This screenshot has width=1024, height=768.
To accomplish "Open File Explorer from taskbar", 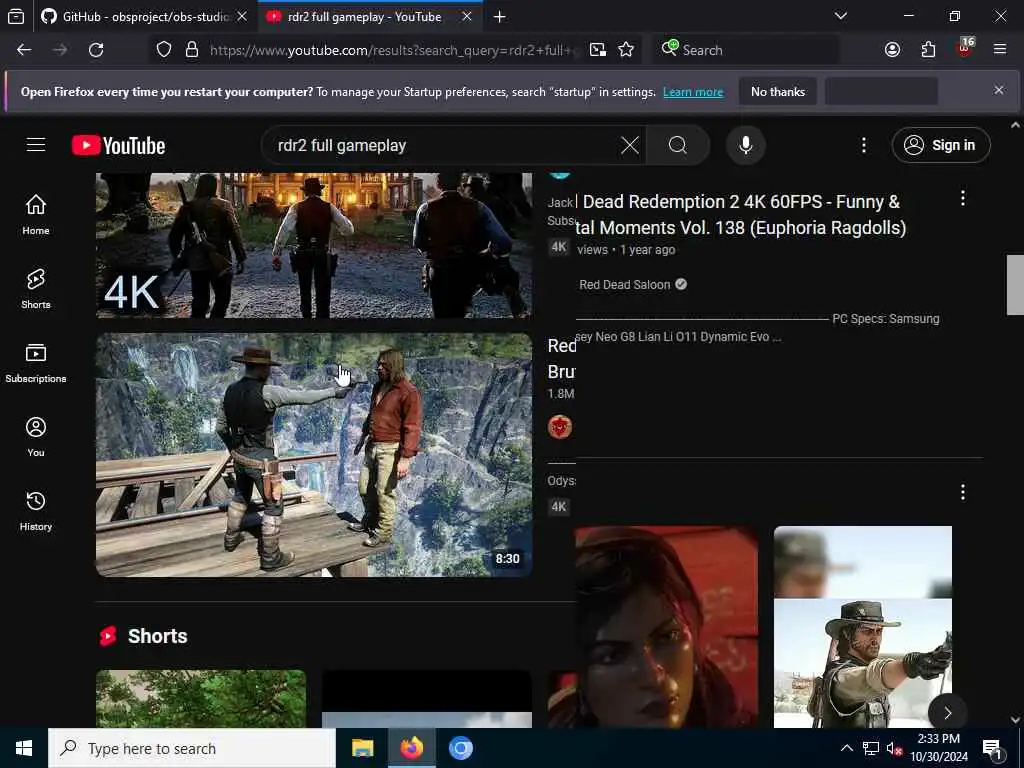I will click(x=362, y=748).
